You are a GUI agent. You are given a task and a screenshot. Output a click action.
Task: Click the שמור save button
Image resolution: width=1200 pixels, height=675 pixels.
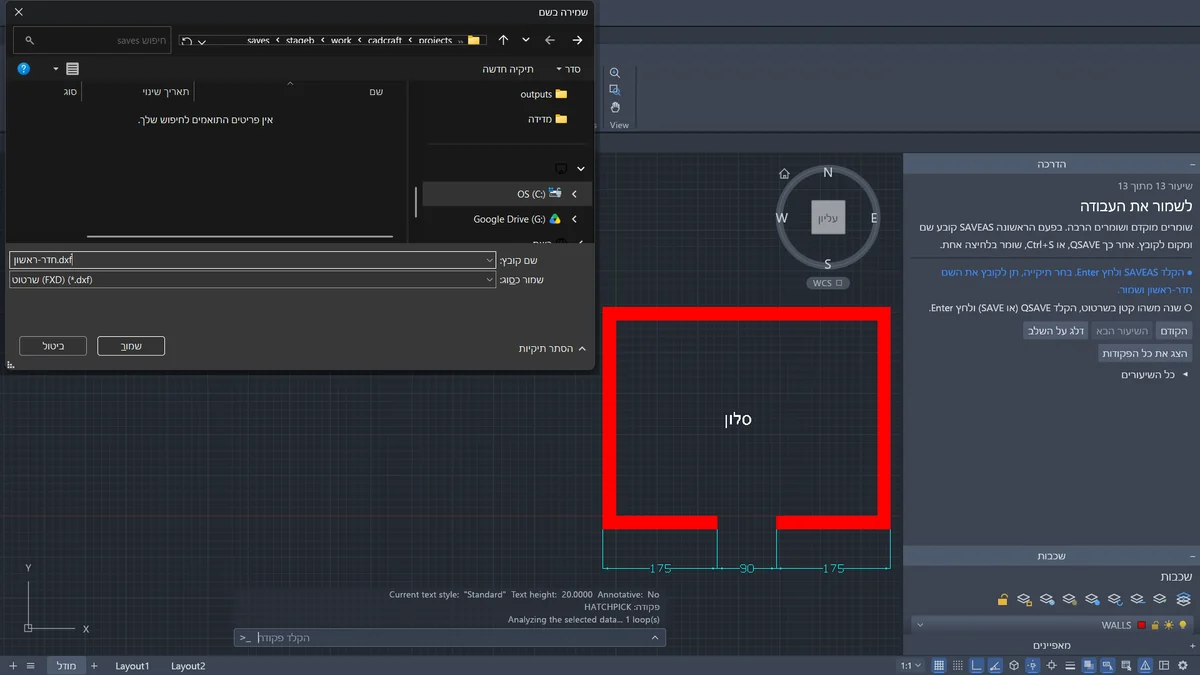pyautogui.click(x=131, y=346)
